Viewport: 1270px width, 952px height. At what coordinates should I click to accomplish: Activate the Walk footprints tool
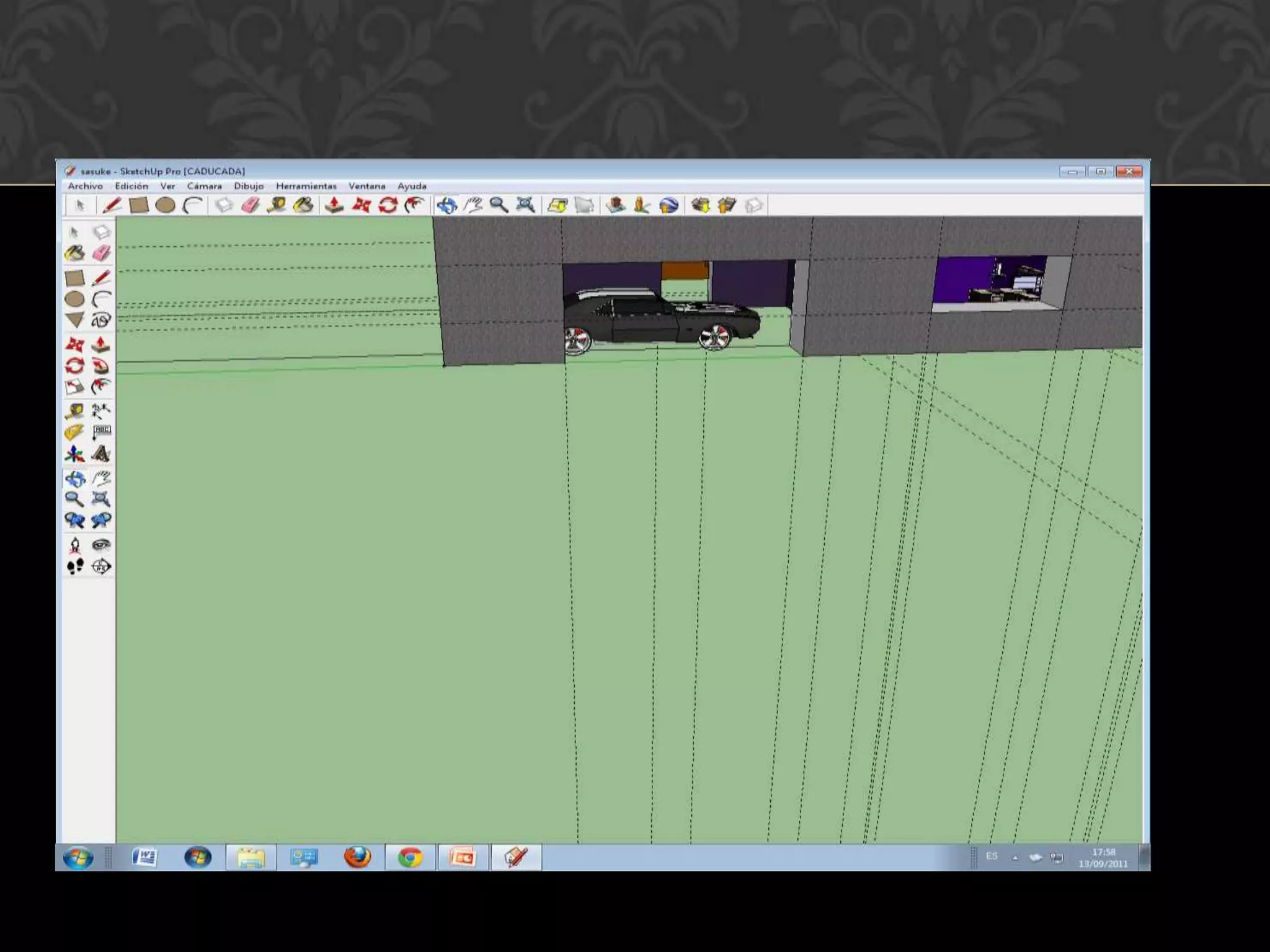point(74,566)
